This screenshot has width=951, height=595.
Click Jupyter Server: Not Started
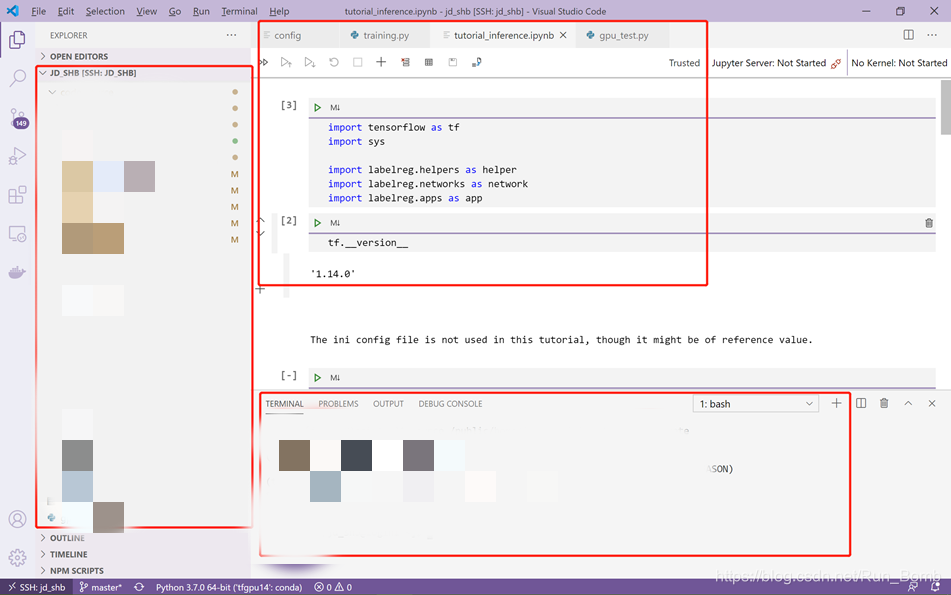pos(776,63)
